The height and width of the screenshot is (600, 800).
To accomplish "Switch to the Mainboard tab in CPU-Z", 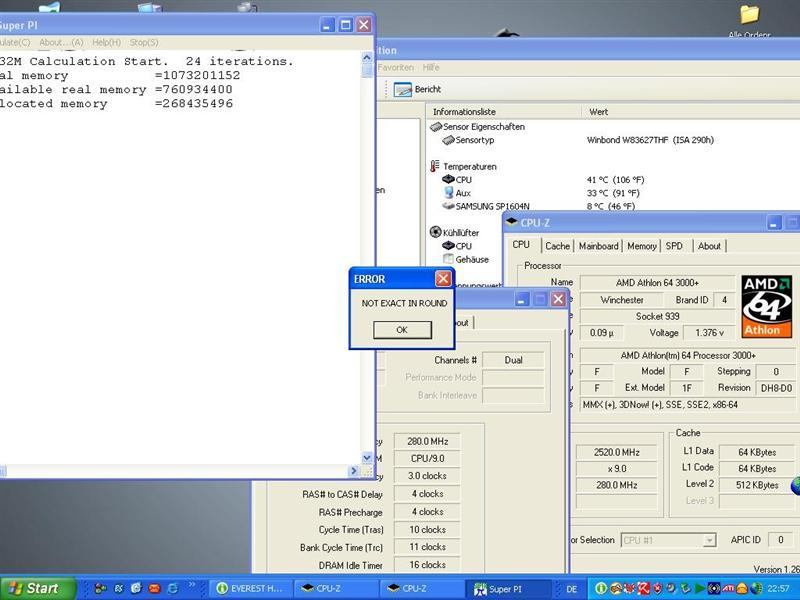I will [x=598, y=246].
